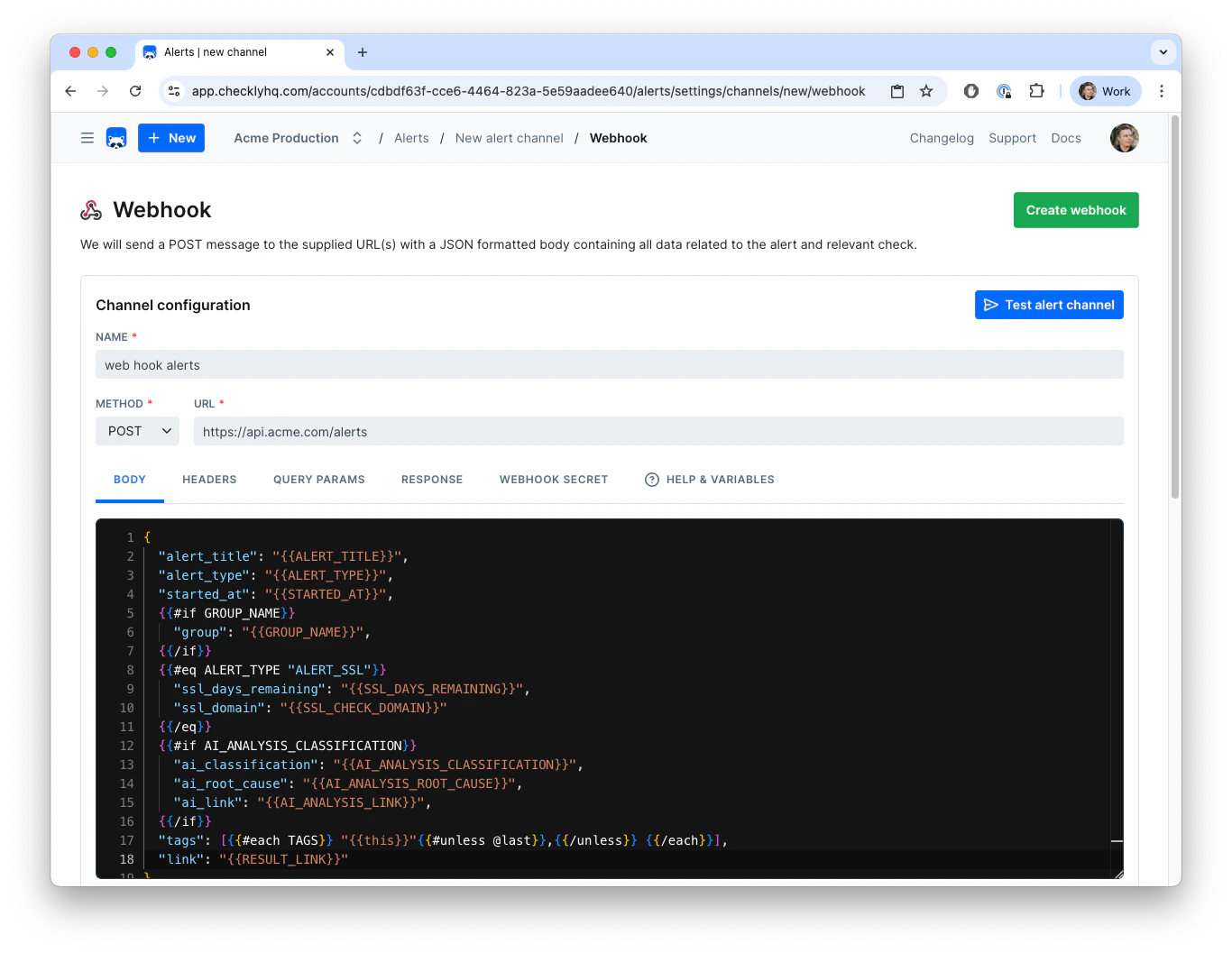The width and height of the screenshot is (1232, 953).
Task: Reload the page with the refresh icon
Action: [x=135, y=91]
